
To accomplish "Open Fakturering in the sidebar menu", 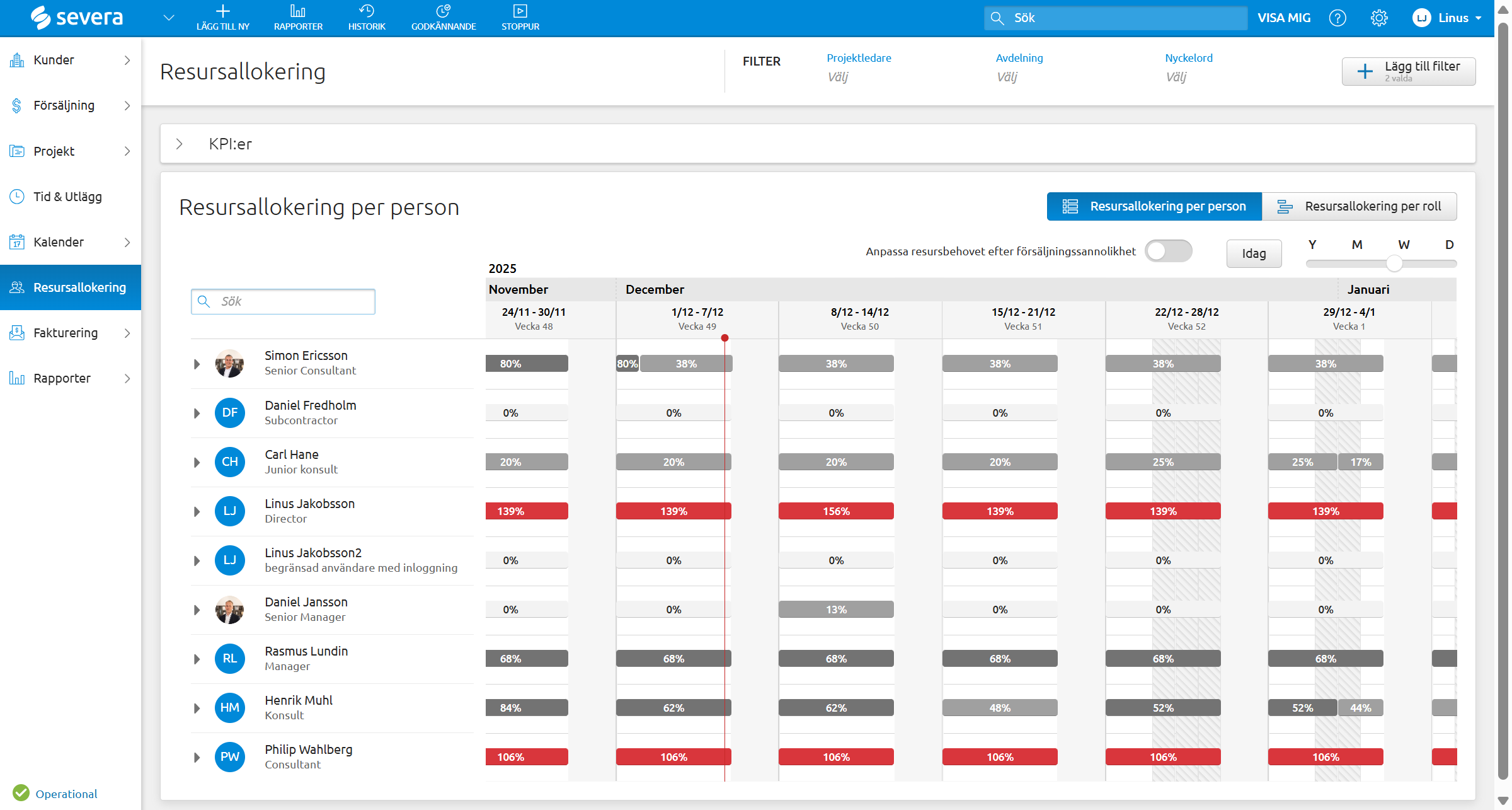I will [66, 333].
